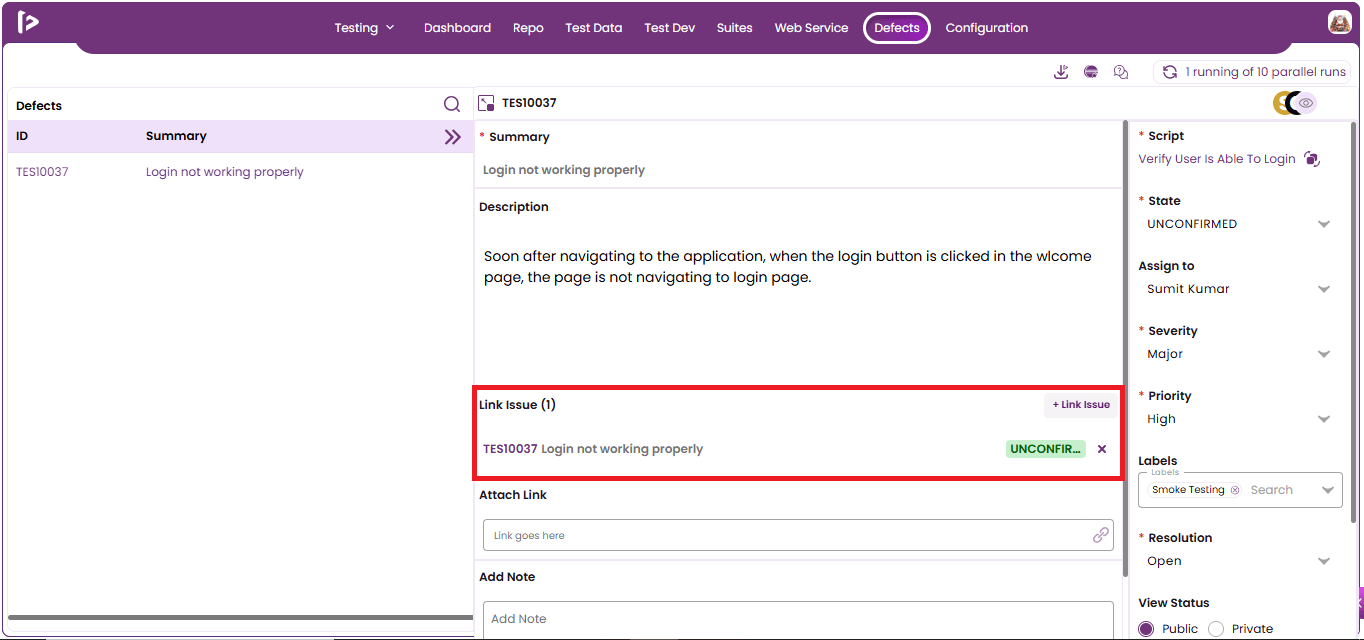Viewport: 1364px width, 640px height.
Task: Click the + Link Issue button
Action: (x=1081, y=405)
